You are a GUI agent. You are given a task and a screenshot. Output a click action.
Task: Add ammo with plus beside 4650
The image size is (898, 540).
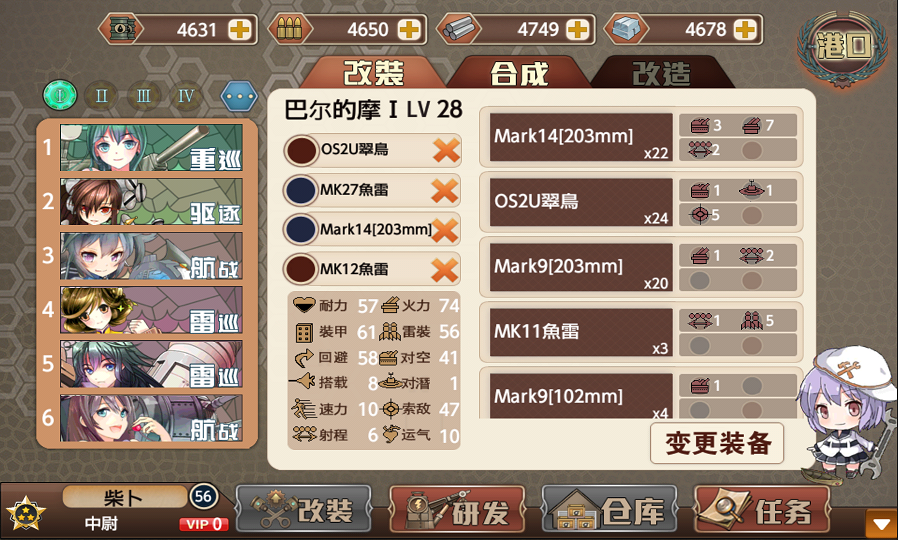(x=409, y=29)
